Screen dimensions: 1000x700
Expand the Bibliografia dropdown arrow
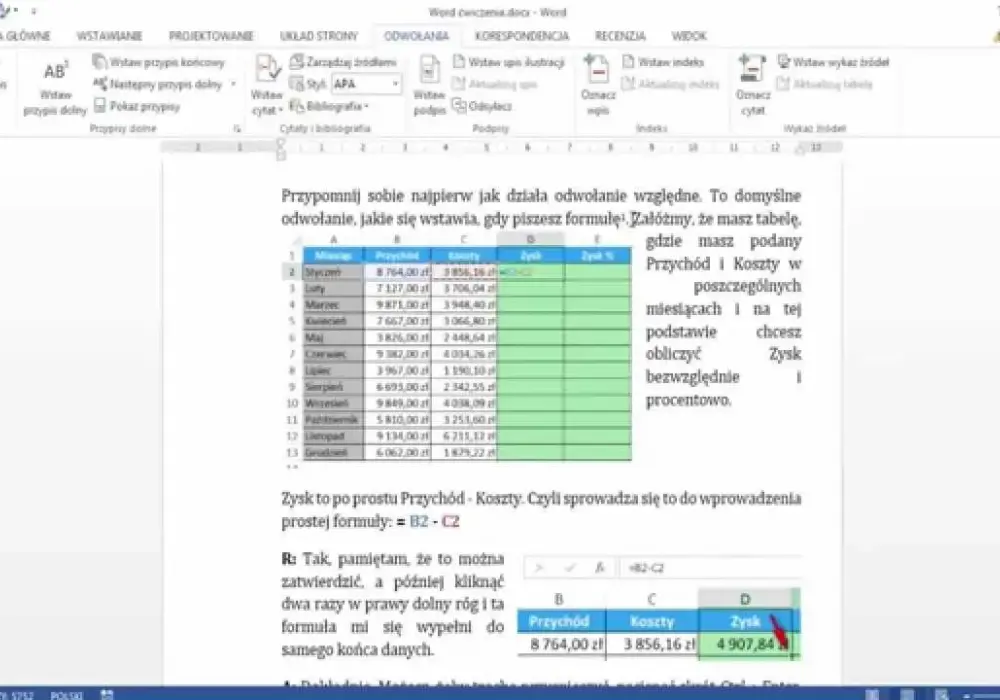367,106
